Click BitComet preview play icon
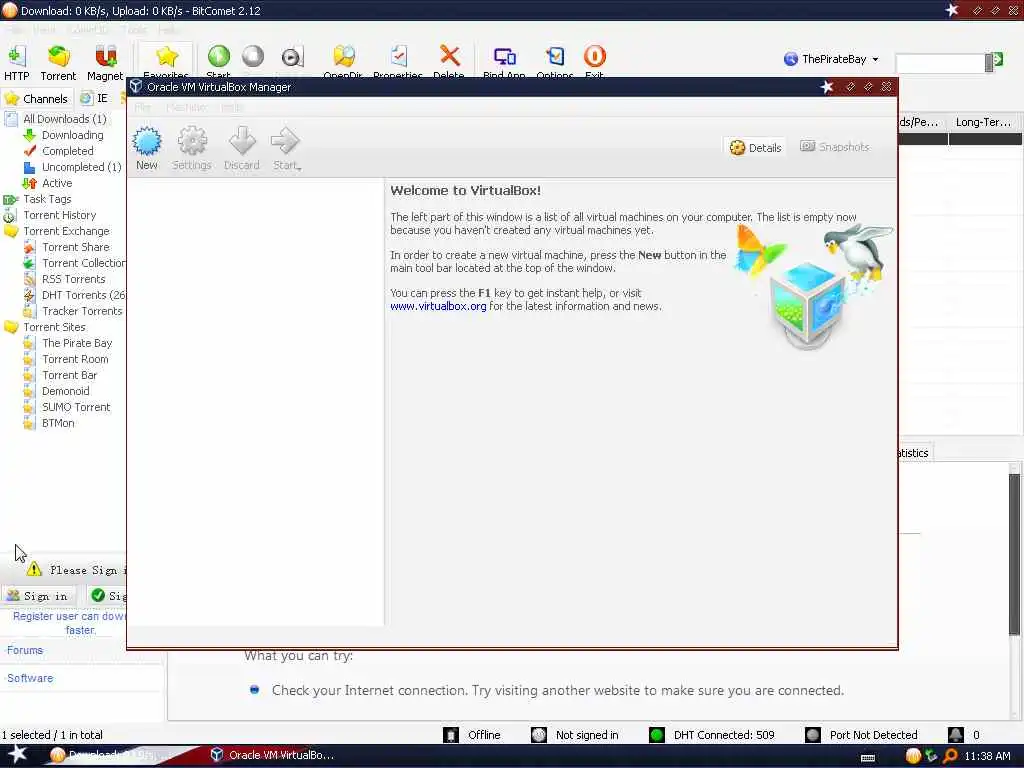1024x768 pixels. pos(292,57)
